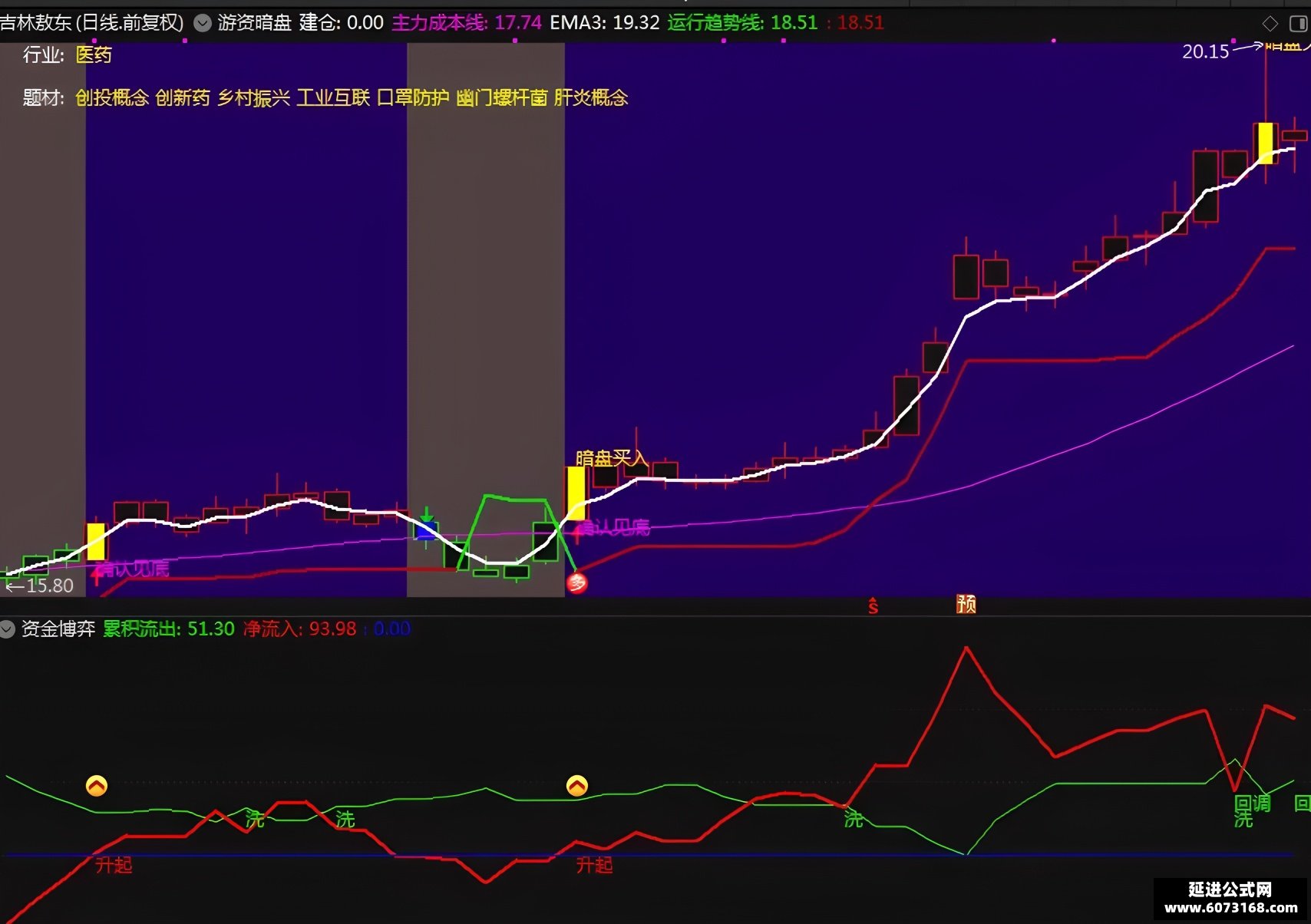This screenshot has width=1311, height=924.
Task: Click the 运行趋势线 legend label
Action: [x=715, y=22]
